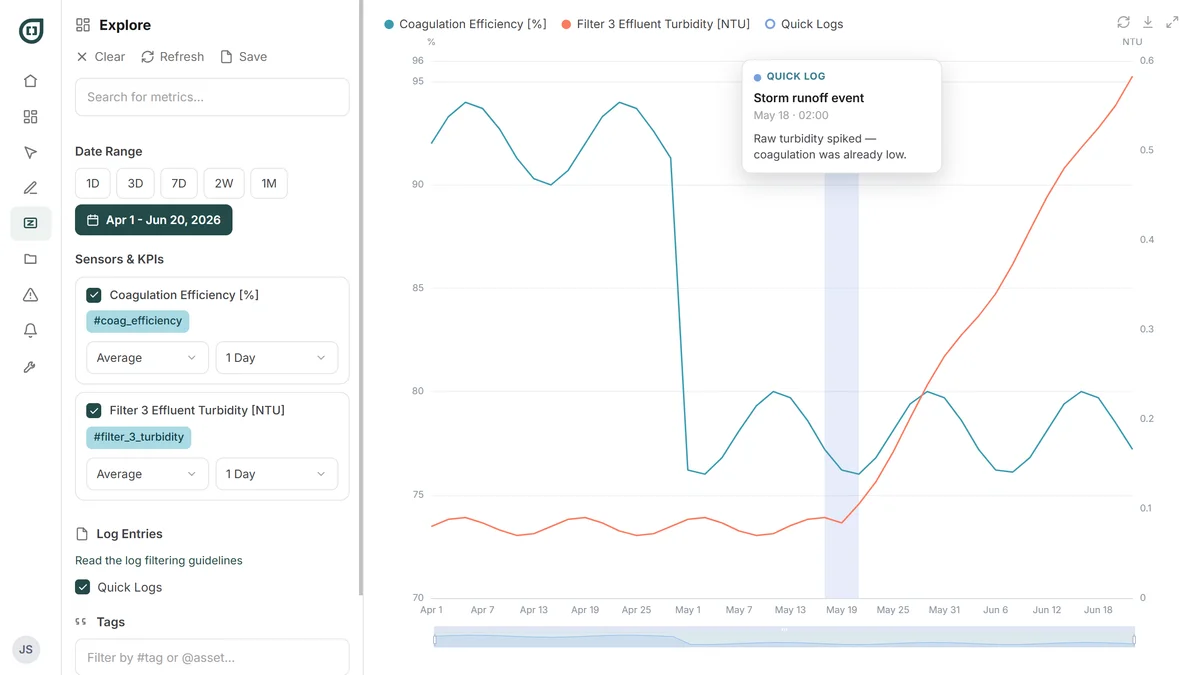The image size is (1200, 675).
Task: Click the Apr 1 x-axis label
Action: pos(431,610)
